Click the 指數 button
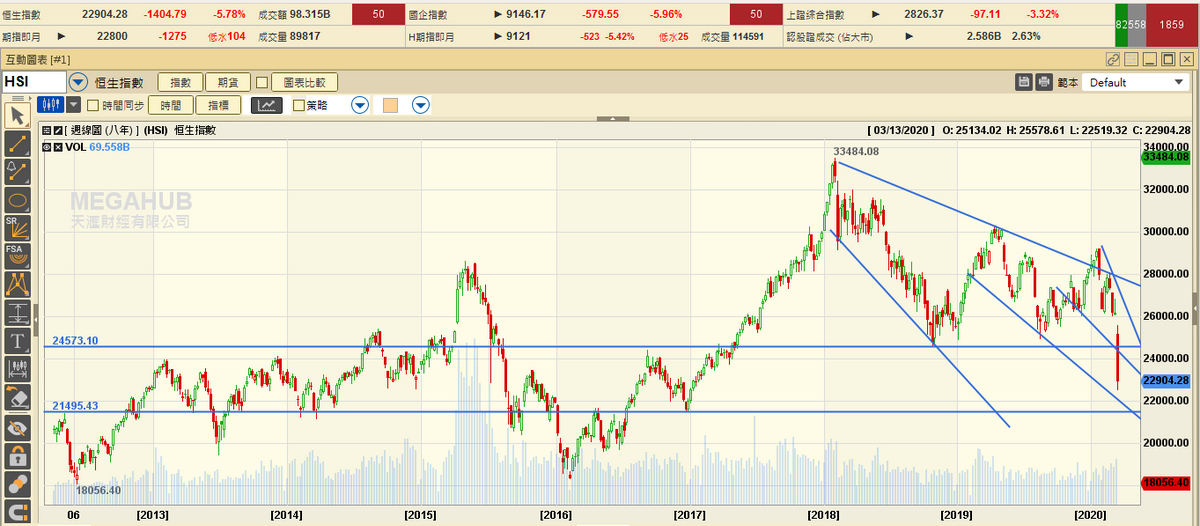The width and height of the screenshot is (1200, 526). (180, 83)
